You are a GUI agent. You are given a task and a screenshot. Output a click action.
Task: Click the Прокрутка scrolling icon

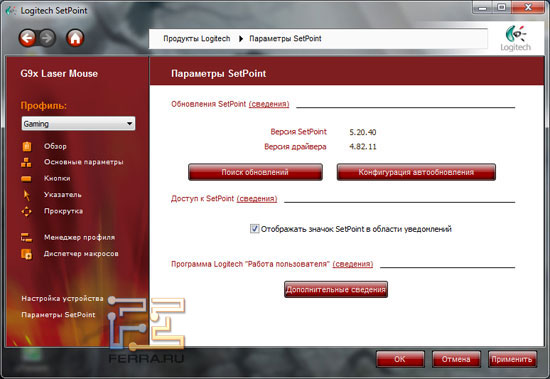coord(27,211)
